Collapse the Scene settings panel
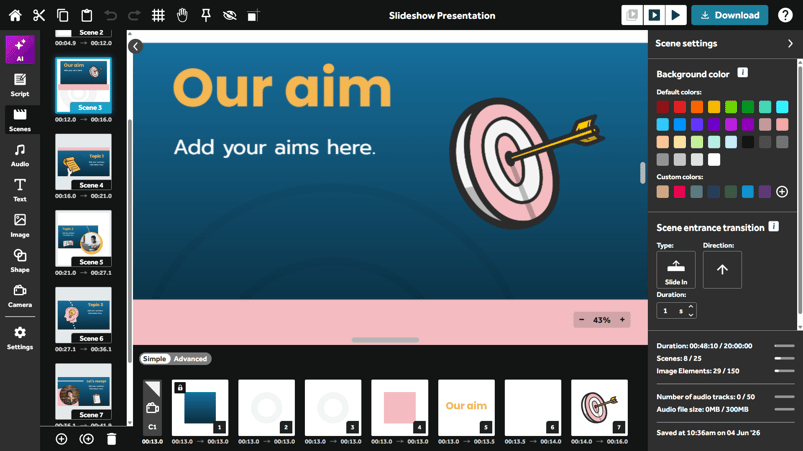 click(790, 44)
